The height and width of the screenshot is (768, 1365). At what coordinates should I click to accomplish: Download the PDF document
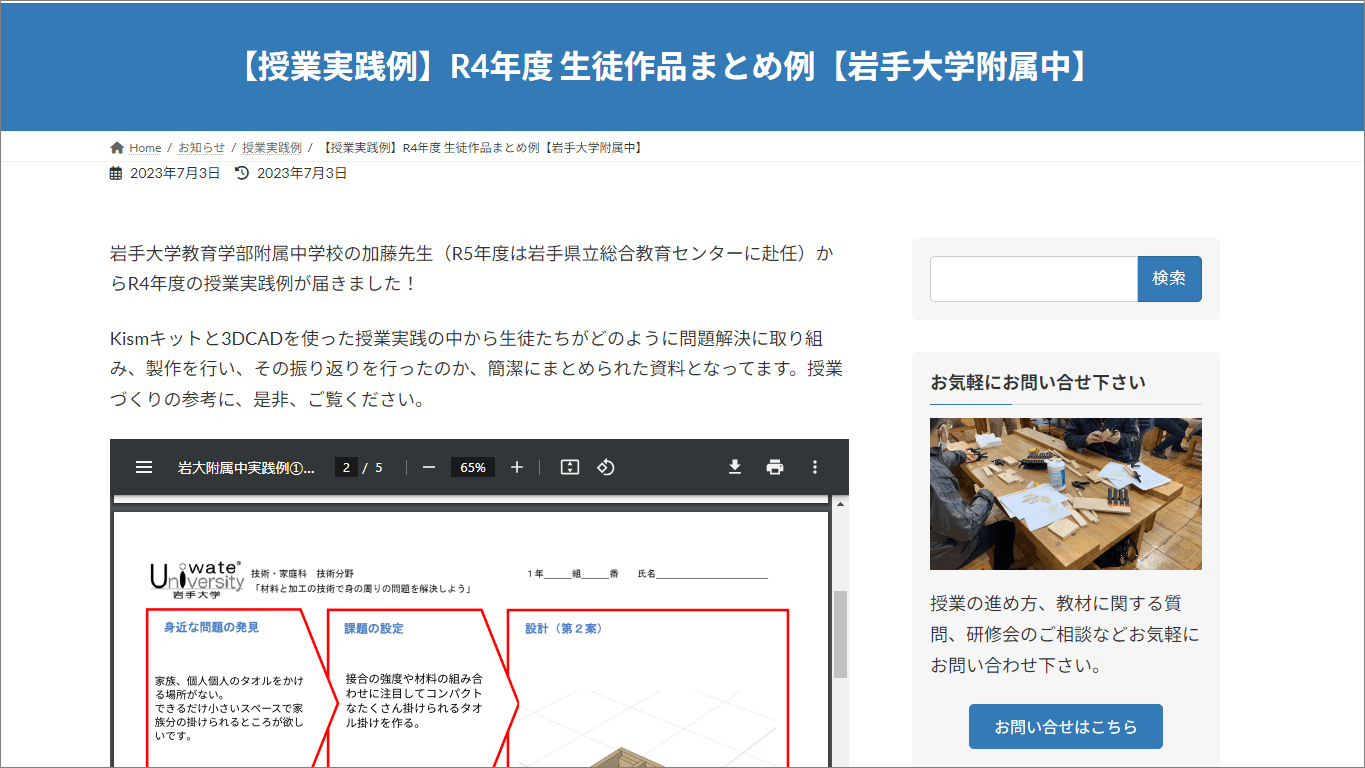point(734,466)
